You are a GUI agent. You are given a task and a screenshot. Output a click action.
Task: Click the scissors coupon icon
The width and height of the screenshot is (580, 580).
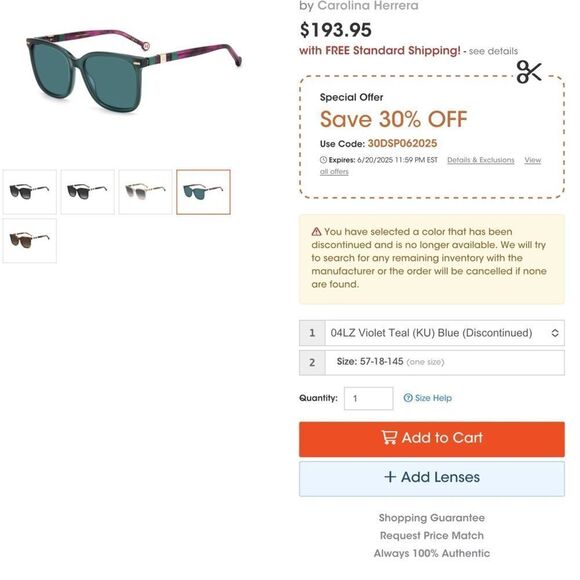tap(529, 72)
